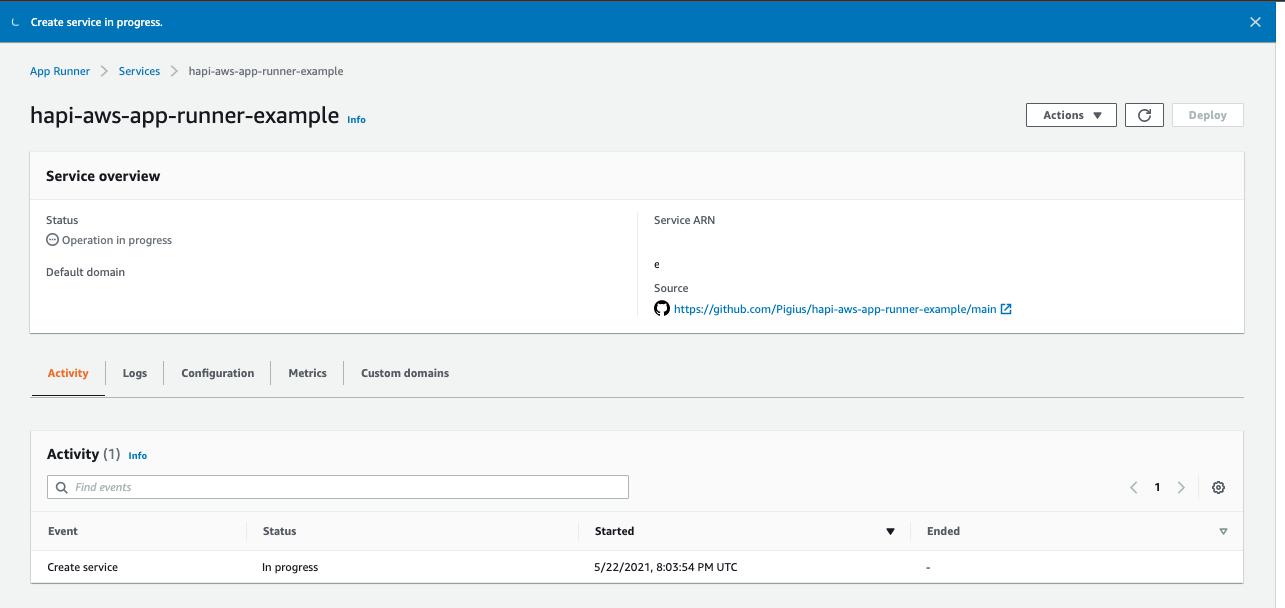Click the hapi-aws-app-runner-example page title
This screenshot has width=1285, height=608.
point(185,115)
